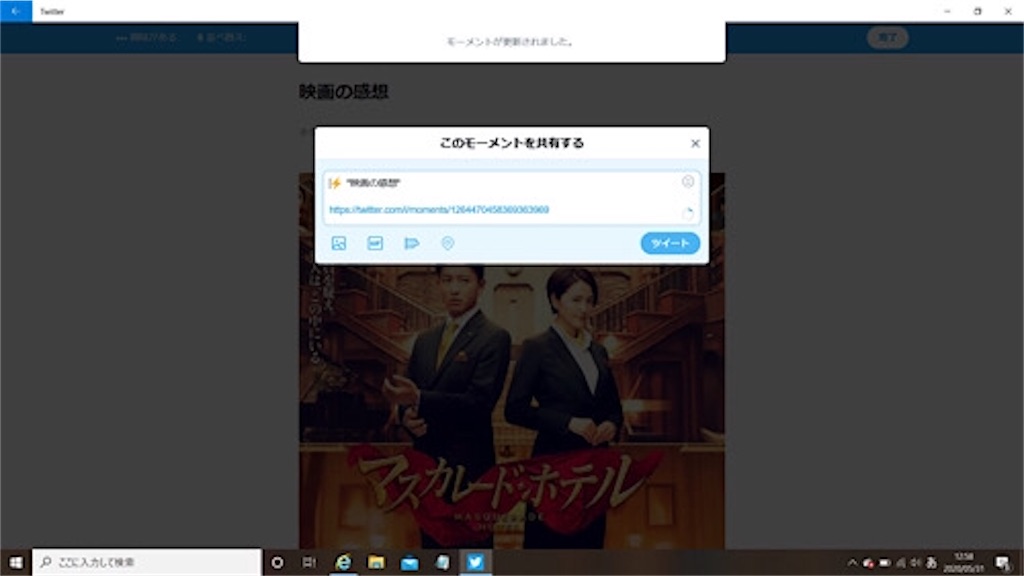Add location tag to the tweet

tap(447, 244)
